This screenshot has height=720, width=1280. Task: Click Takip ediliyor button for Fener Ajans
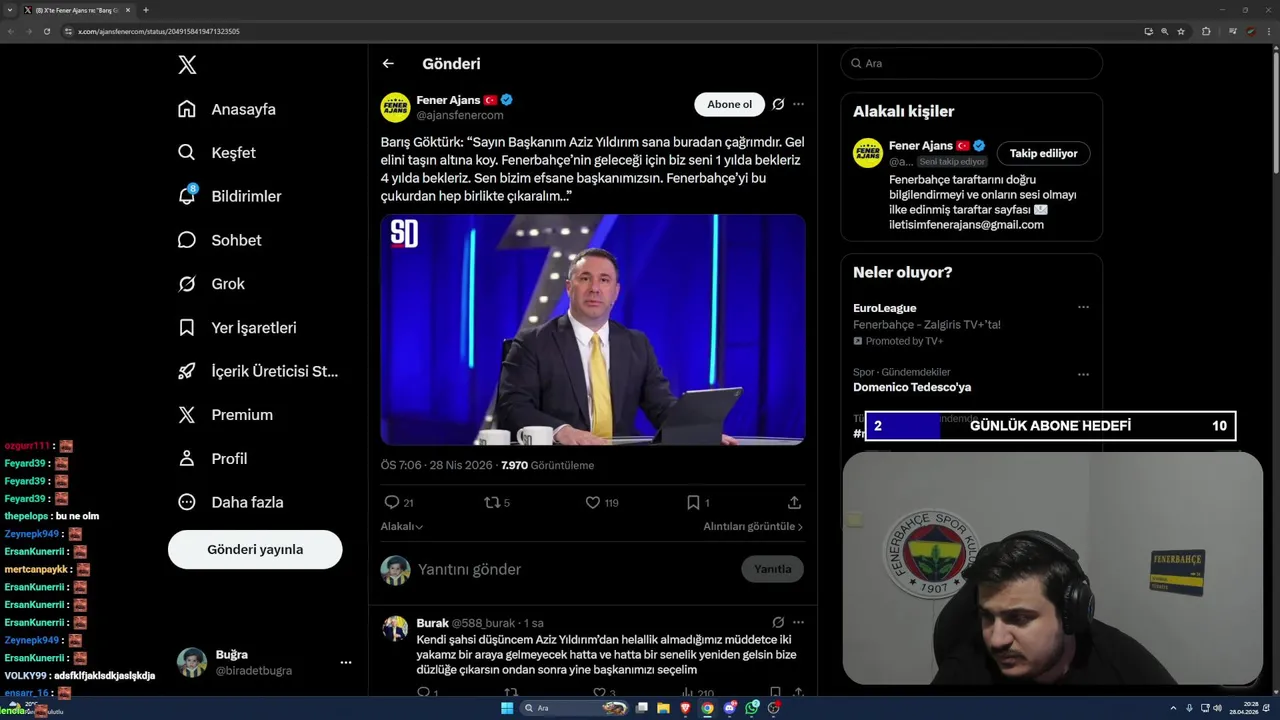pos(1043,153)
